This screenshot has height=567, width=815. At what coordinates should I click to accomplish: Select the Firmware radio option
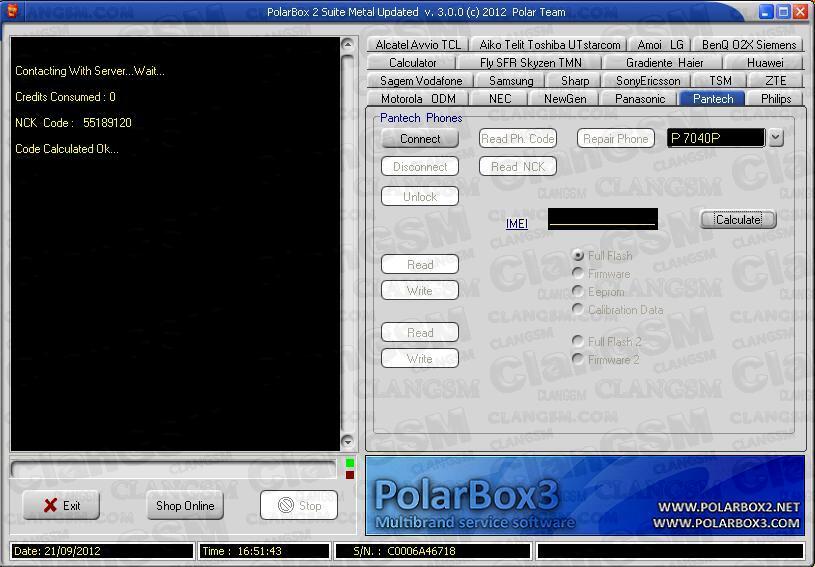click(x=578, y=273)
